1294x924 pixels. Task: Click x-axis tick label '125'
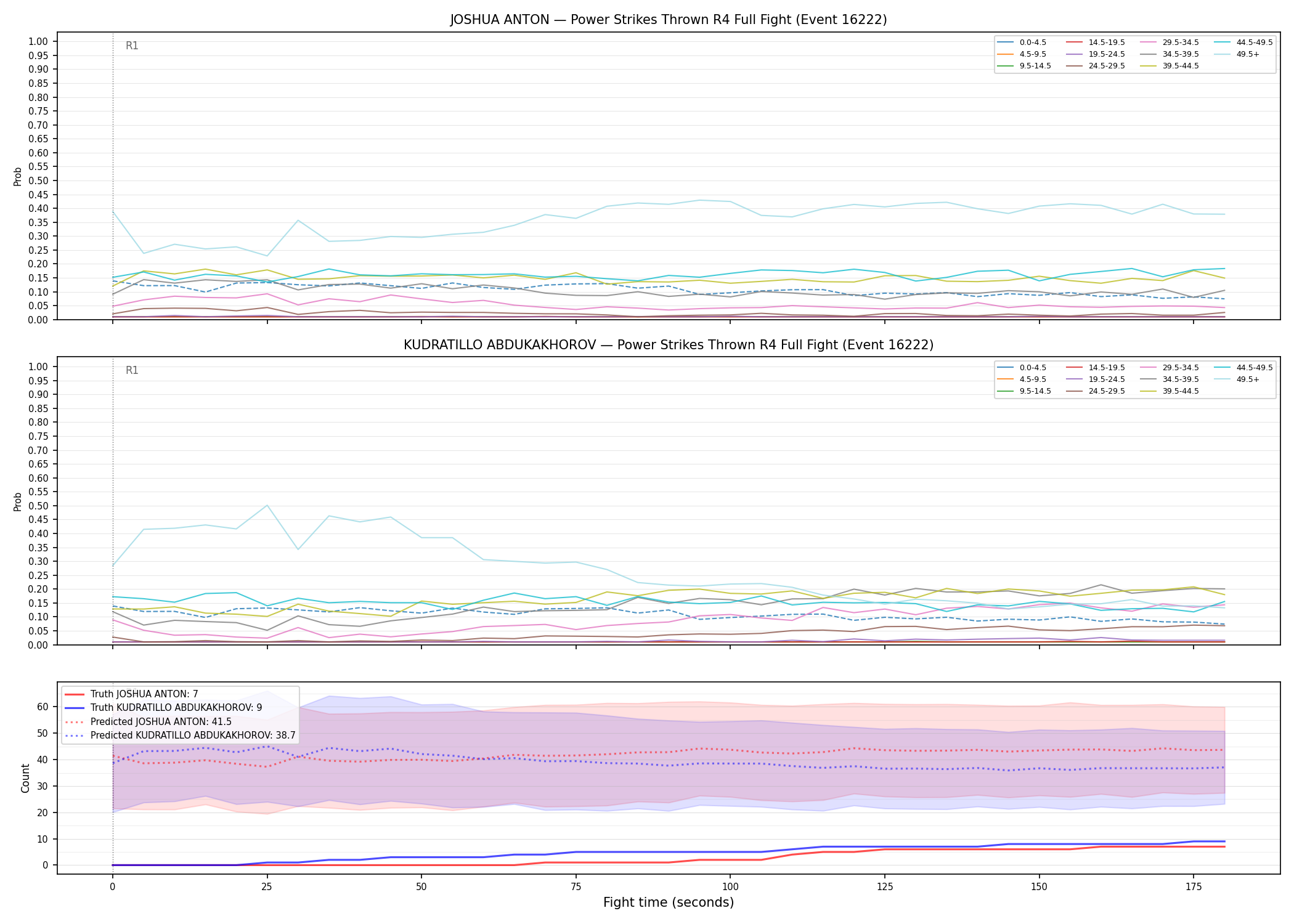click(885, 887)
